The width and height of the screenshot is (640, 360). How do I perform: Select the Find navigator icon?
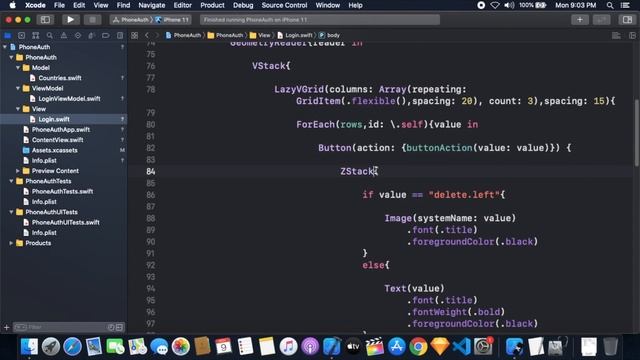click(49, 36)
